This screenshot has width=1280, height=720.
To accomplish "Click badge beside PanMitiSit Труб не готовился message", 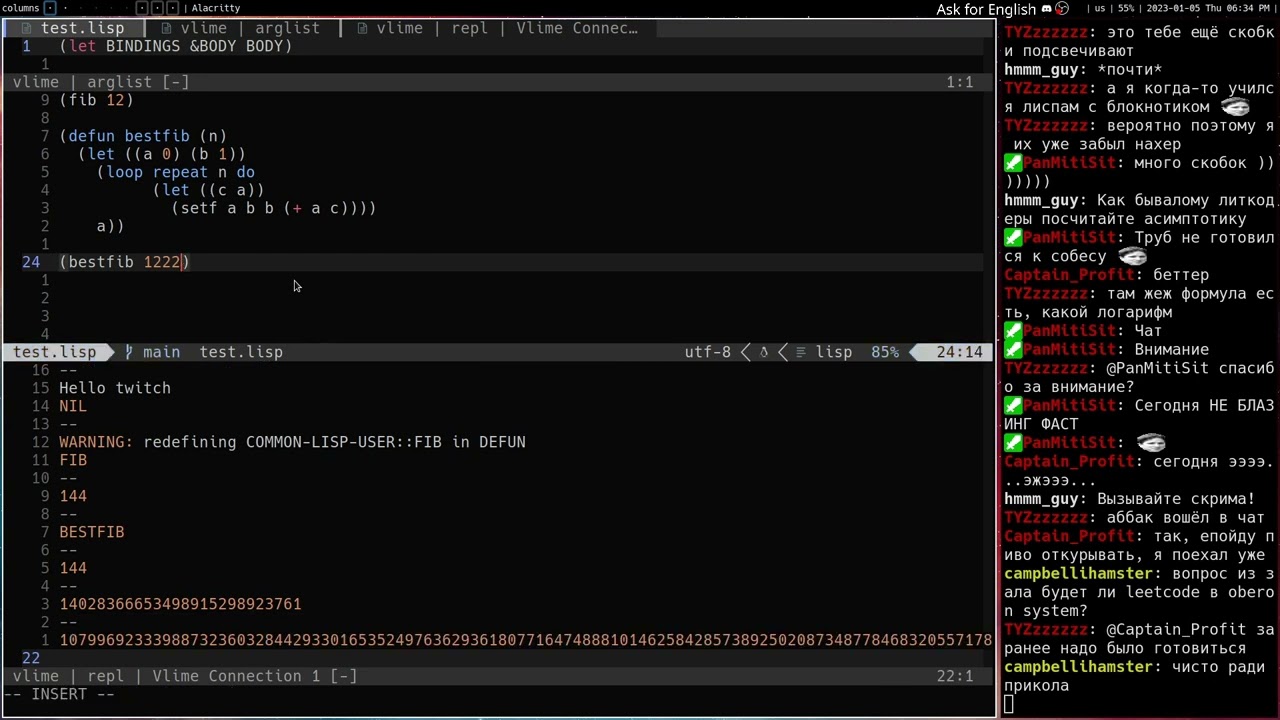I will coord(1013,238).
